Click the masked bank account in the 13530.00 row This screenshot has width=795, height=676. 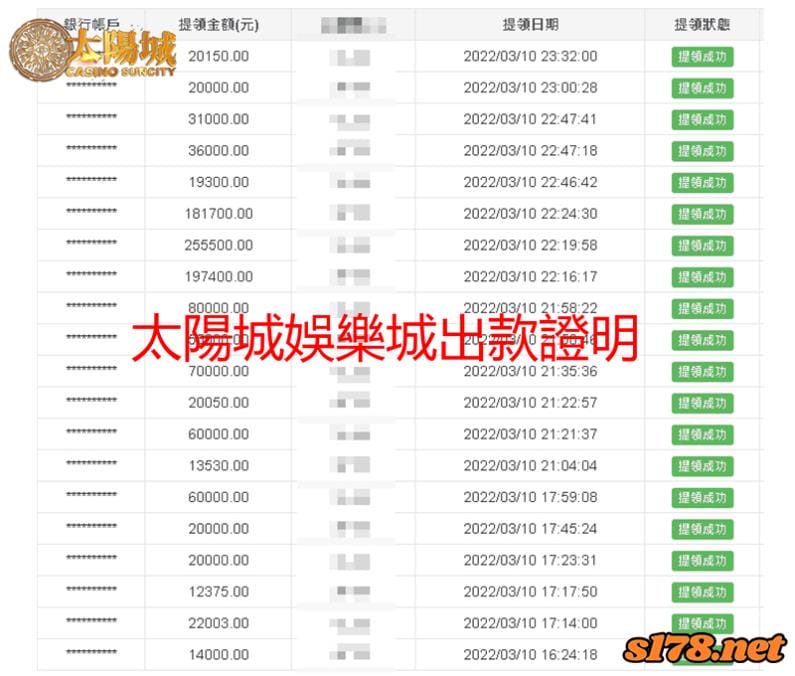coord(91,462)
